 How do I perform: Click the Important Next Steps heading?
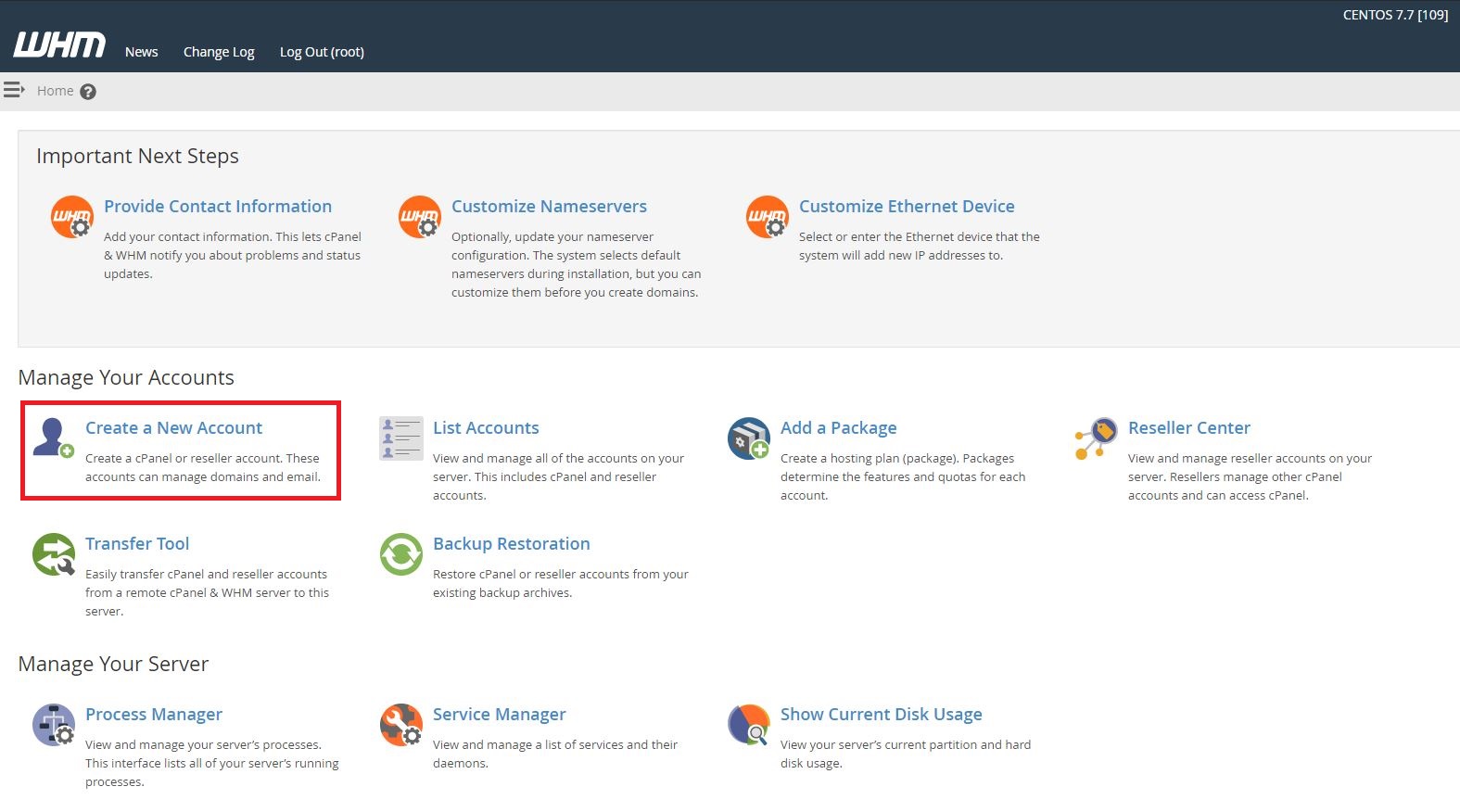(x=137, y=157)
